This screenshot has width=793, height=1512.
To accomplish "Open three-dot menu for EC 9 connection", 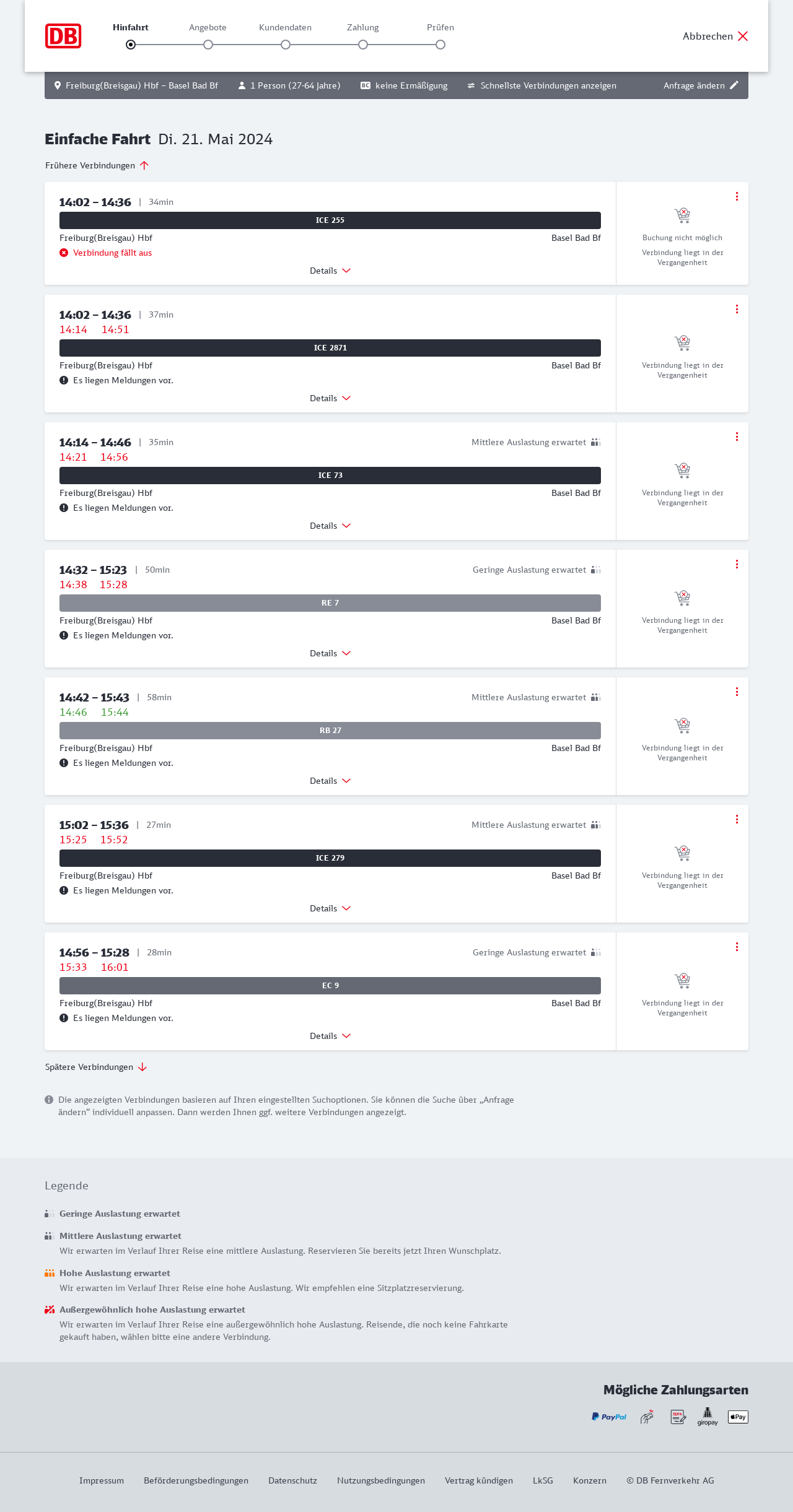I will (737, 947).
